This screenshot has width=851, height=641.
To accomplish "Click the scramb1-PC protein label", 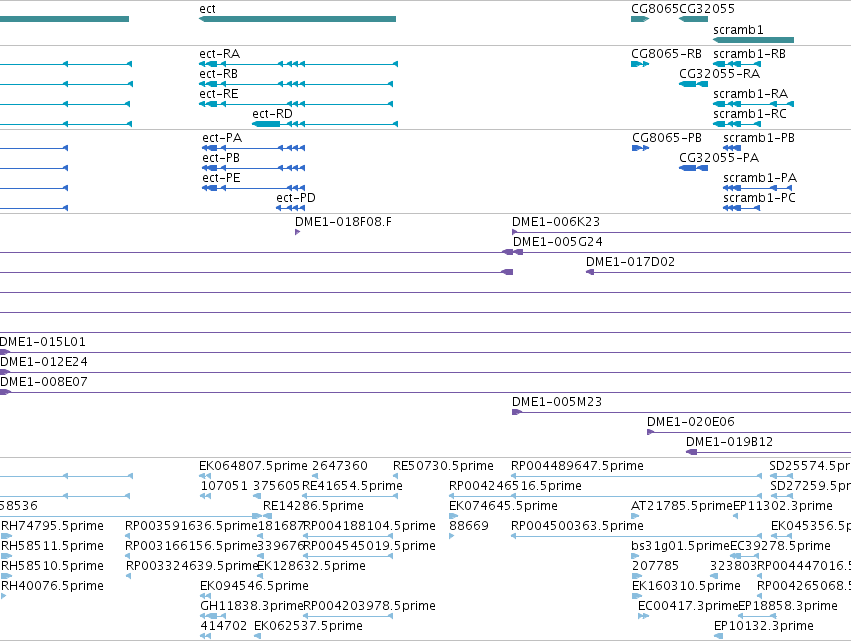I will (x=759, y=198).
